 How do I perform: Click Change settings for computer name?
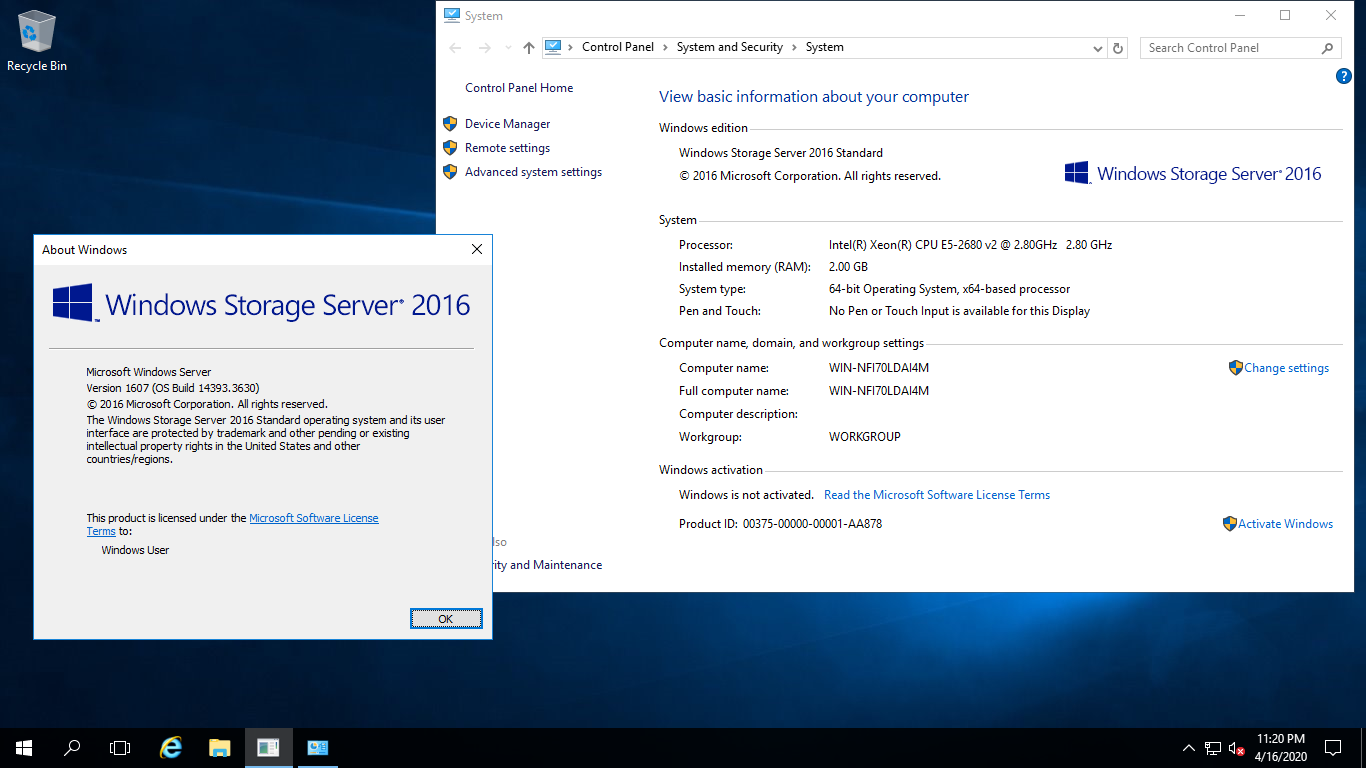[x=1286, y=368]
